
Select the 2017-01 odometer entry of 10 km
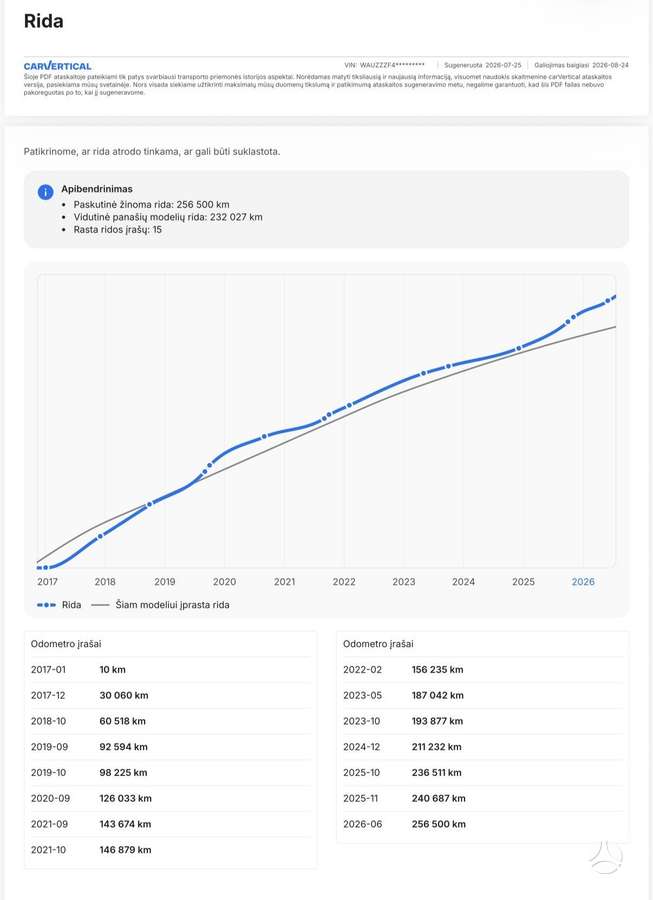tap(170, 670)
